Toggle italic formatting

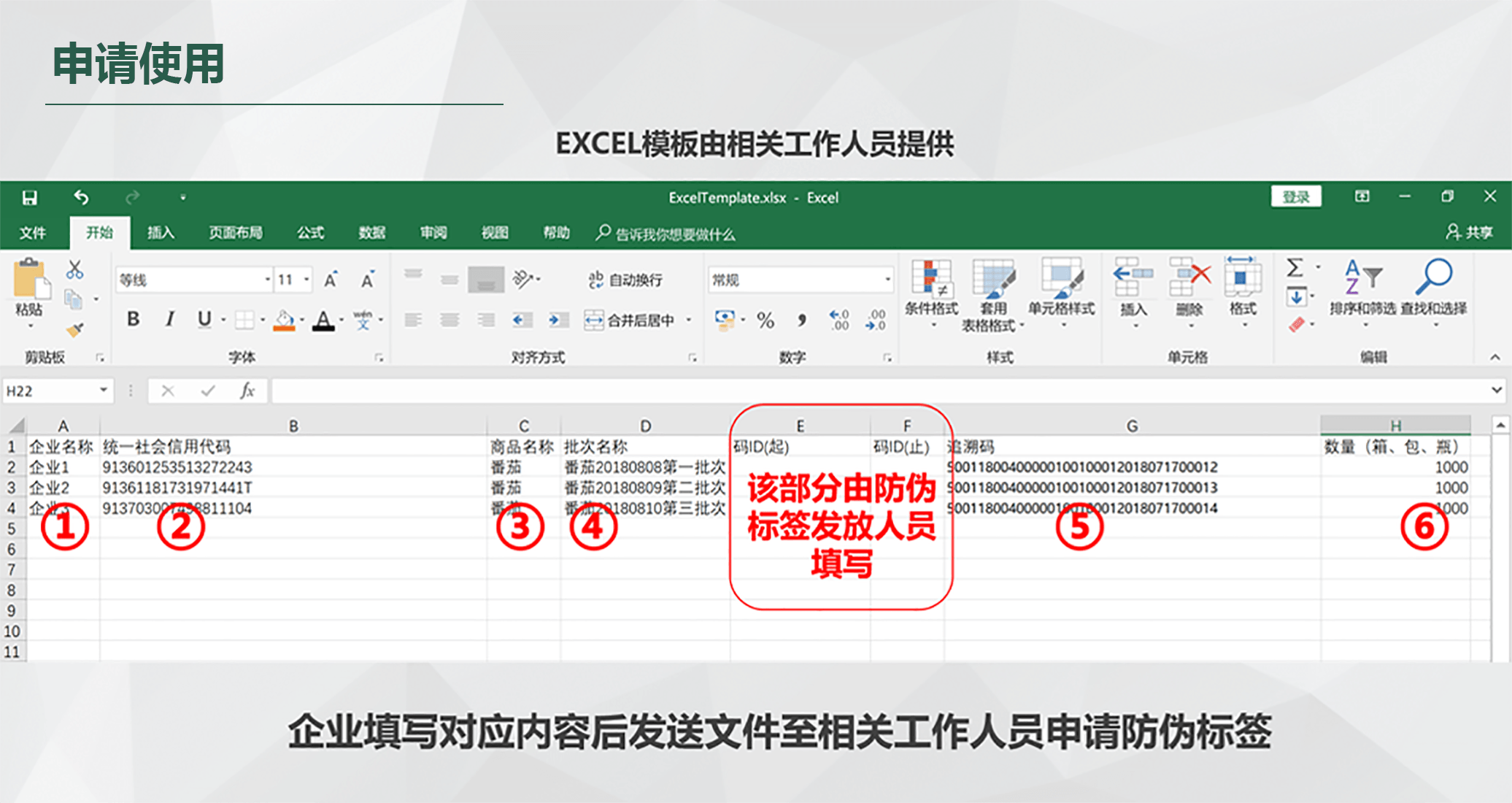[x=169, y=319]
